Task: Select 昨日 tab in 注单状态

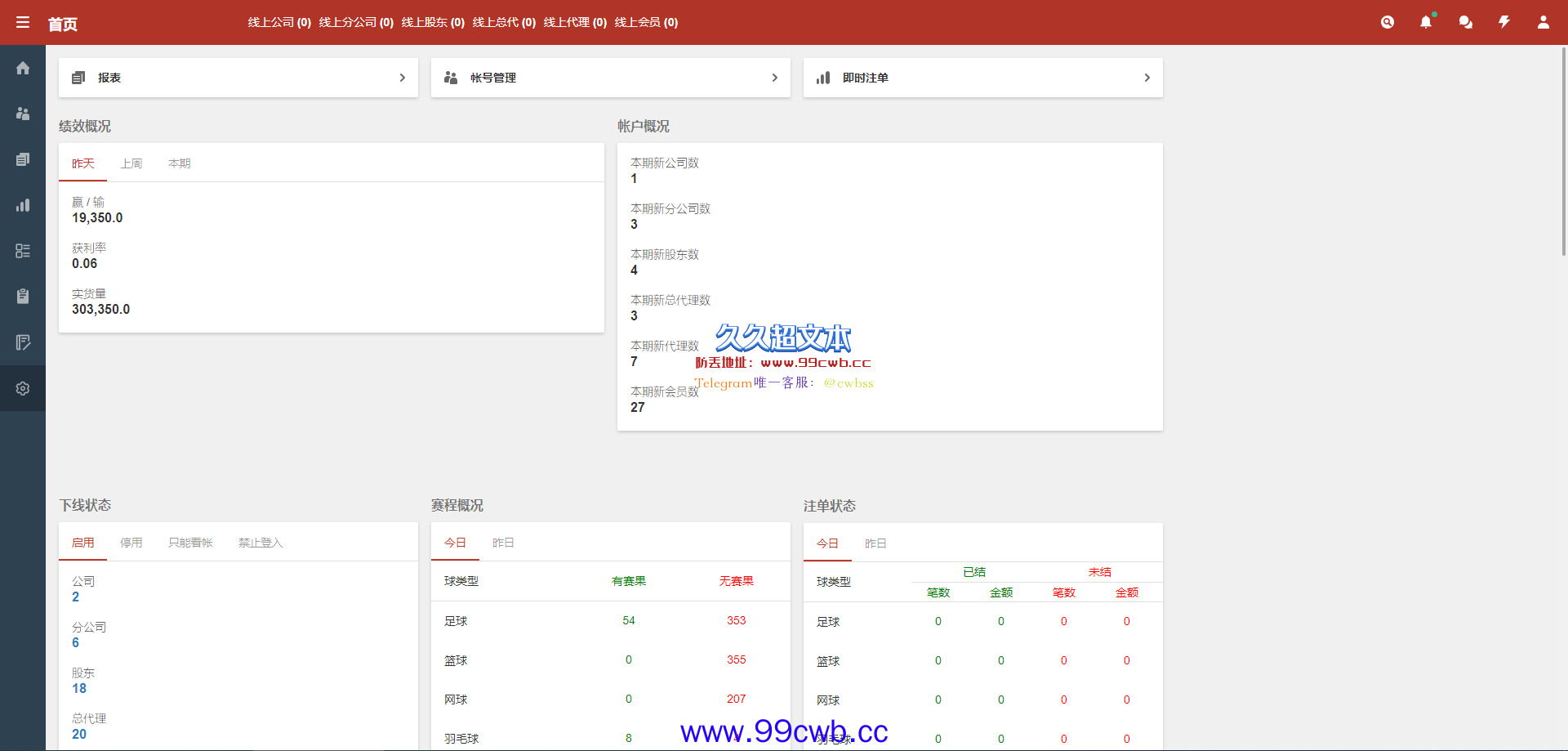Action: click(x=876, y=543)
